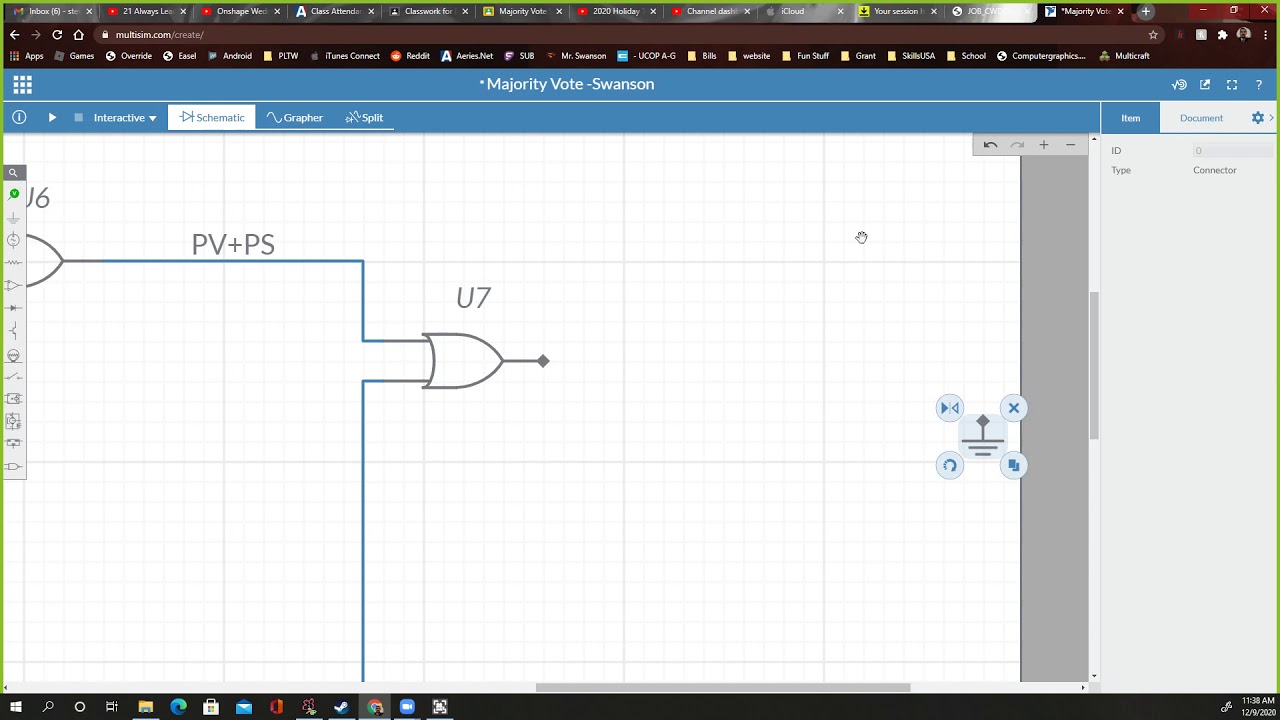Open the settings gear in side panel
Image resolution: width=1280 pixels, height=720 pixels.
pos(1258,118)
